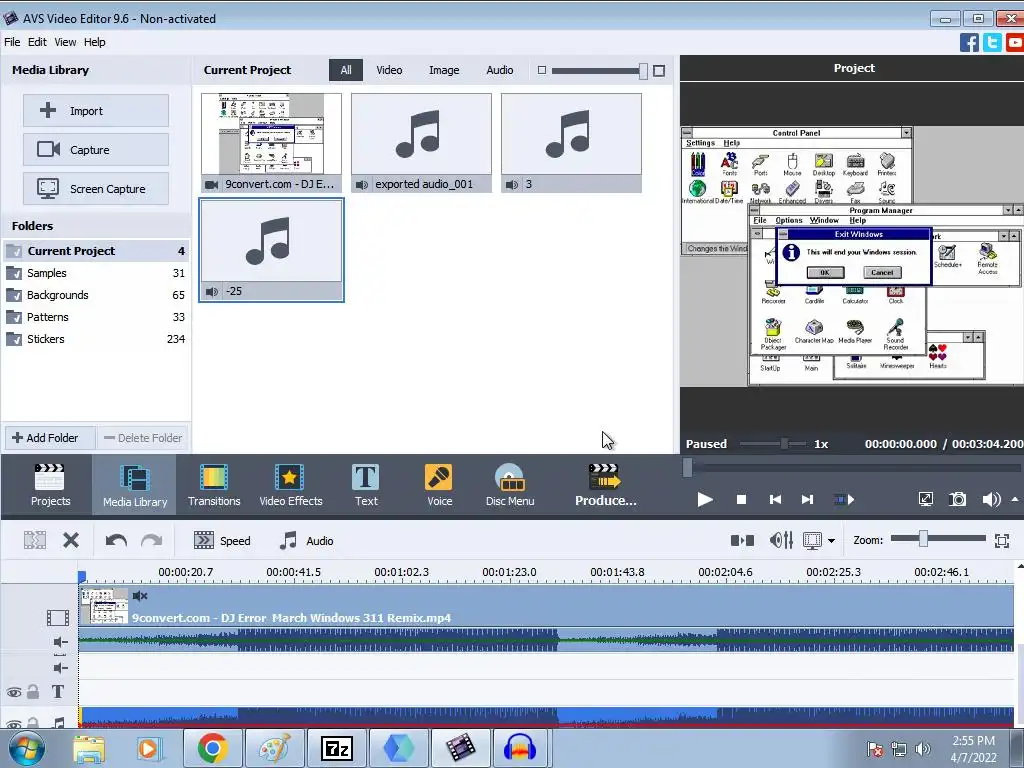Take a snapshot with the camera icon
Screen dimensions: 1024x768
957,500
